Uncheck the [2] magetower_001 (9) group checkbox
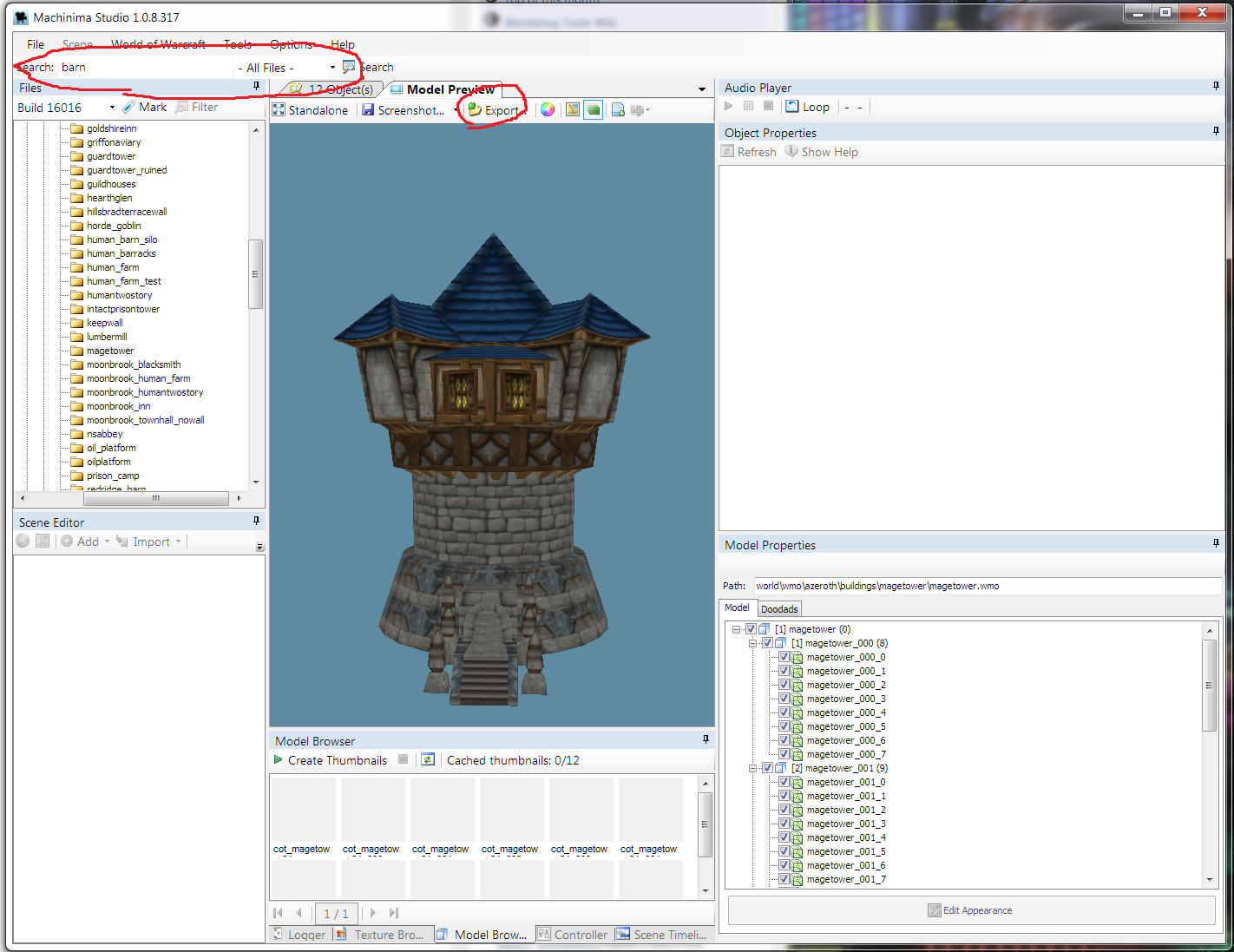1234x952 pixels. (767, 768)
